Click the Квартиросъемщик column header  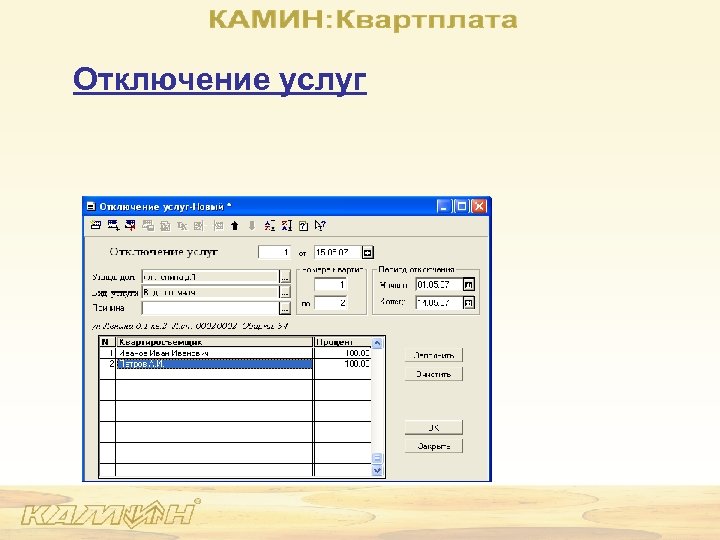pyautogui.click(x=214, y=342)
